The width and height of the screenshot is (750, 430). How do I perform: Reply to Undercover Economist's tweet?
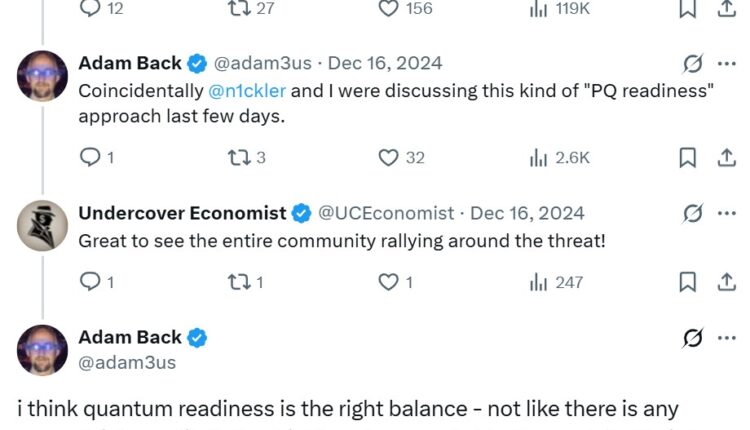(89, 282)
